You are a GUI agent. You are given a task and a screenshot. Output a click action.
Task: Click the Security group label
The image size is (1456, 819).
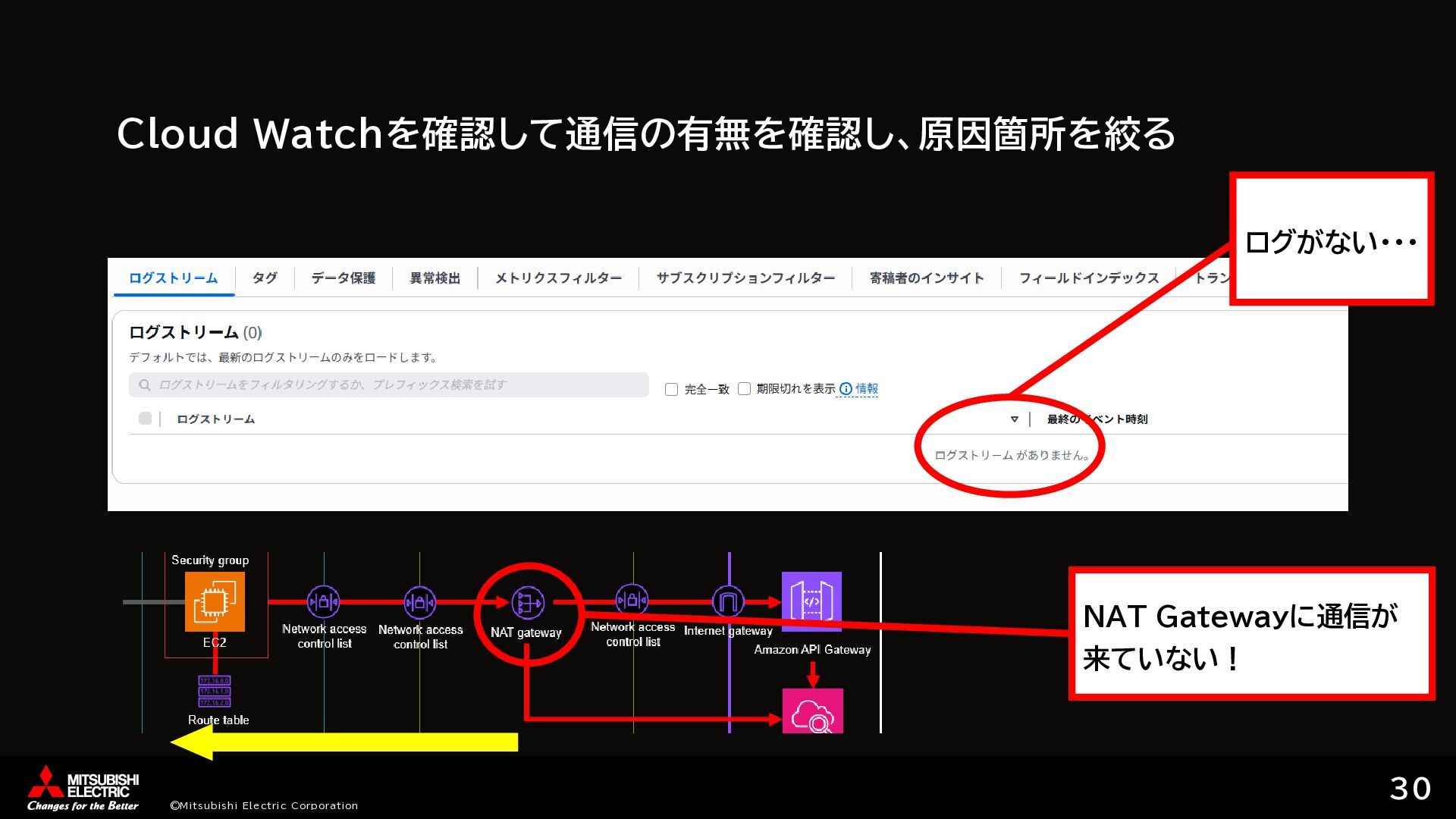tap(210, 560)
